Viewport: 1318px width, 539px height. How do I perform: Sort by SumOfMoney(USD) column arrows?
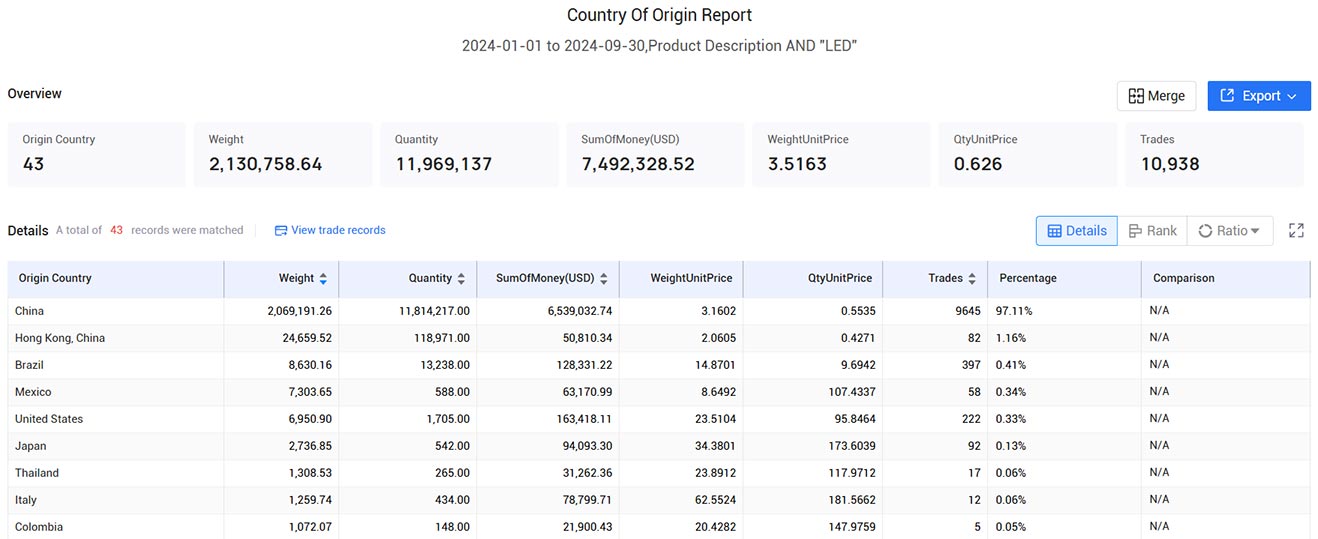(604, 279)
